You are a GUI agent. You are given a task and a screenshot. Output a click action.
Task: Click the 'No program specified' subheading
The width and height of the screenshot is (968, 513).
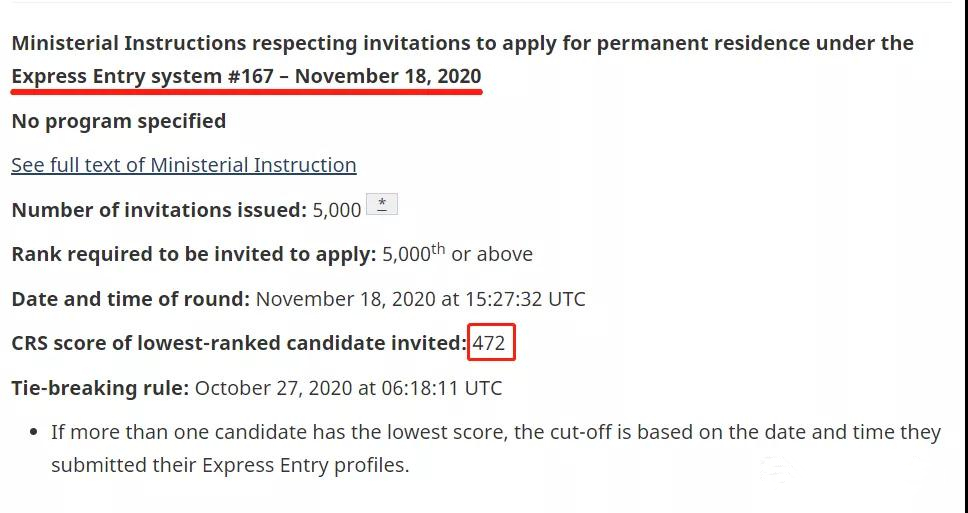tap(119, 121)
